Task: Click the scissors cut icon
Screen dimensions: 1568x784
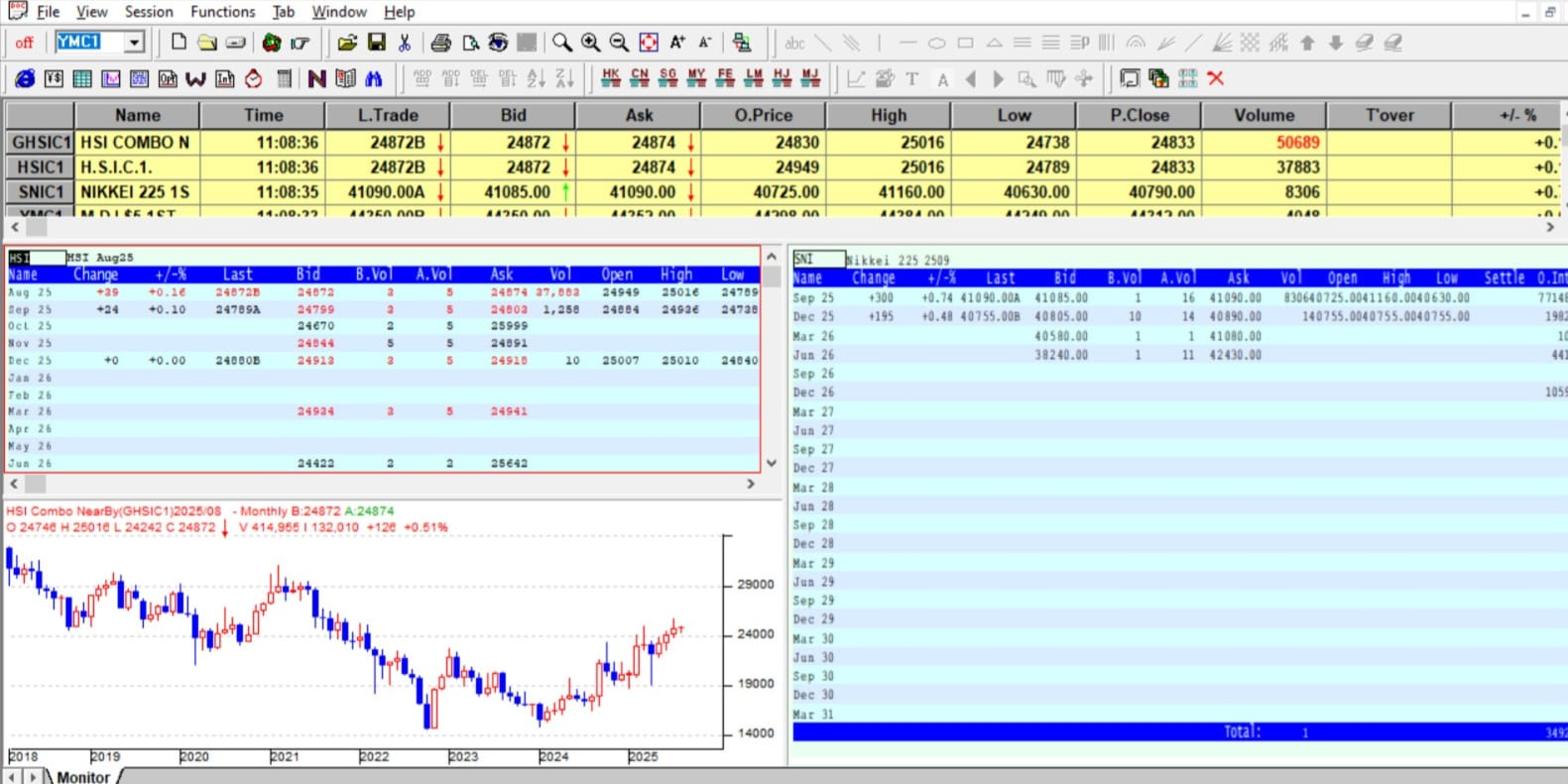Action: click(x=405, y=43)
